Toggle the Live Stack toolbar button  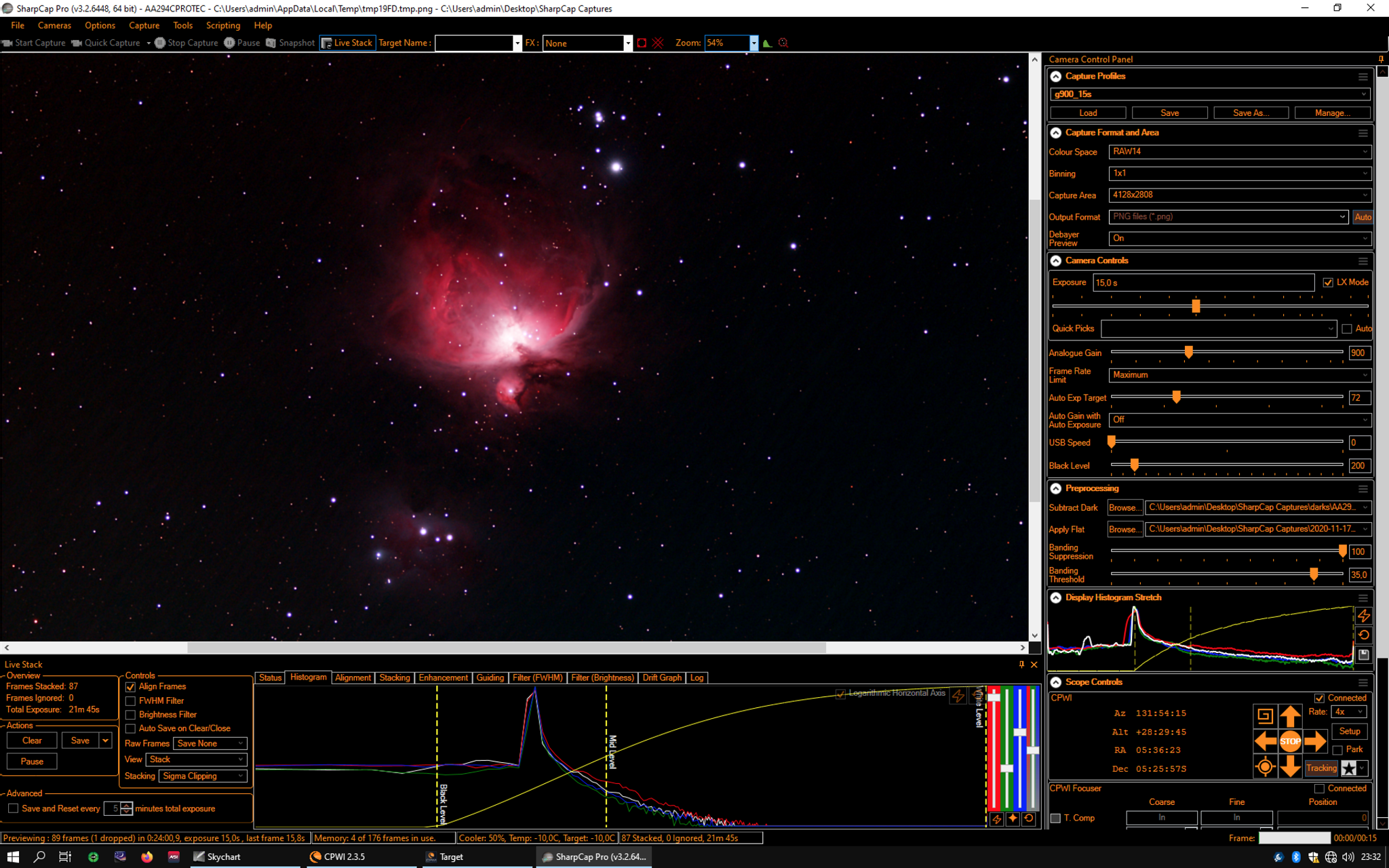347,43
